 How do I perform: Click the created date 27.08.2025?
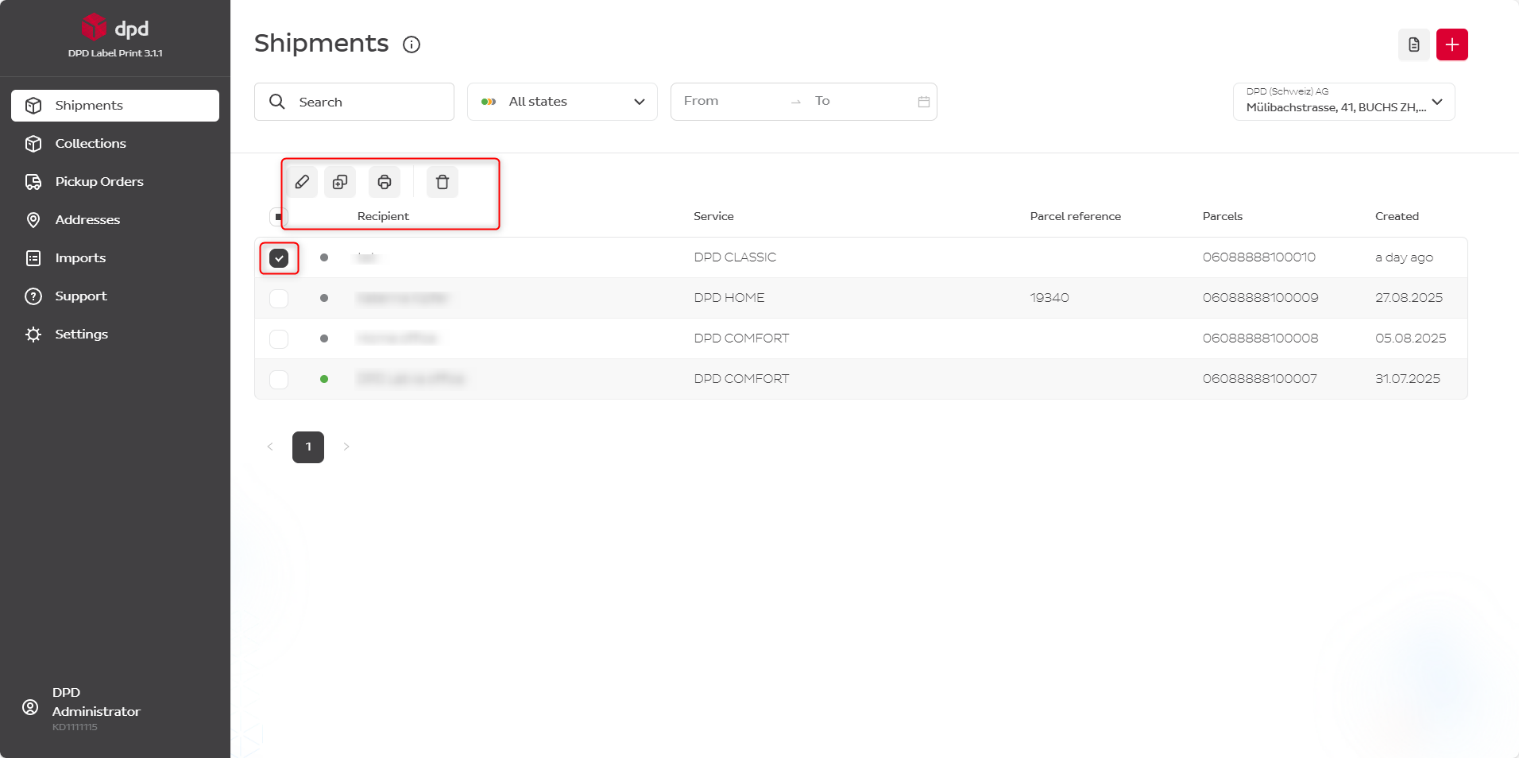click(x=1409, y=298)
